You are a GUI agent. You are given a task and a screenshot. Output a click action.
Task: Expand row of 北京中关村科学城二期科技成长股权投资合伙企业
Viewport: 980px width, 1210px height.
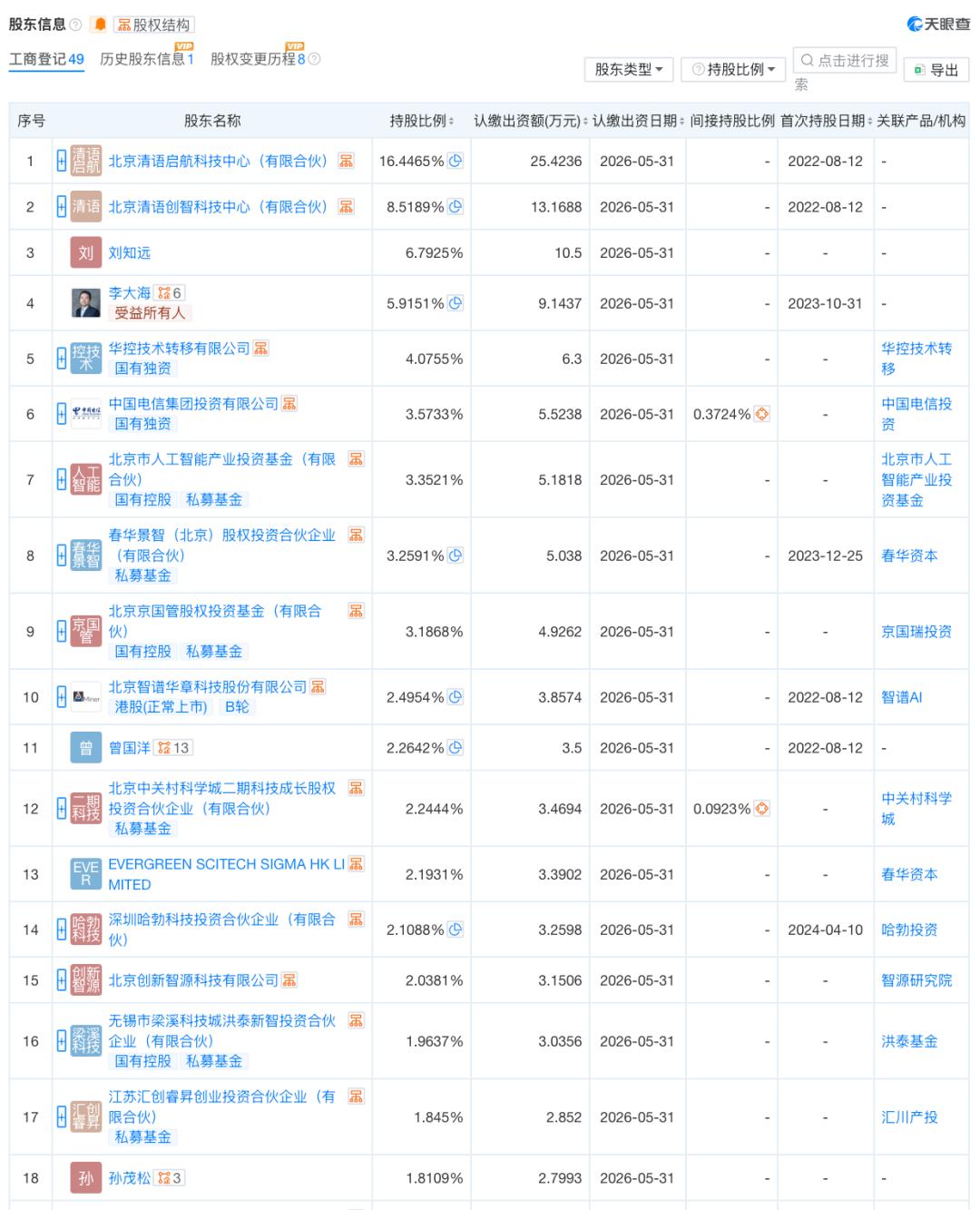tap(62, 808)
